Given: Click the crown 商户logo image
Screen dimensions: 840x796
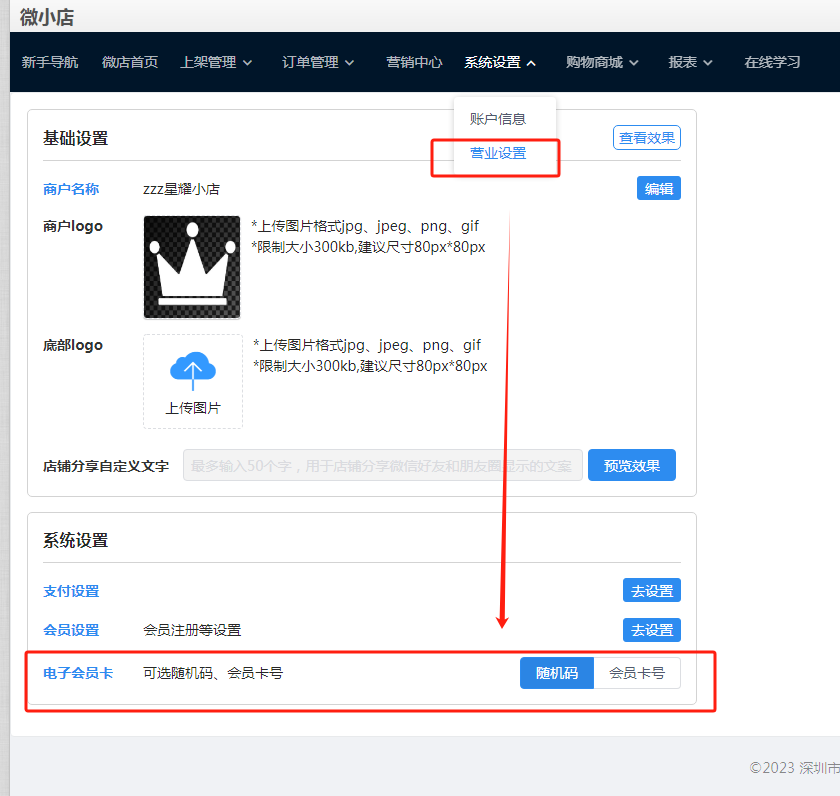Looking at the screenshot, I should click(192, 267).
